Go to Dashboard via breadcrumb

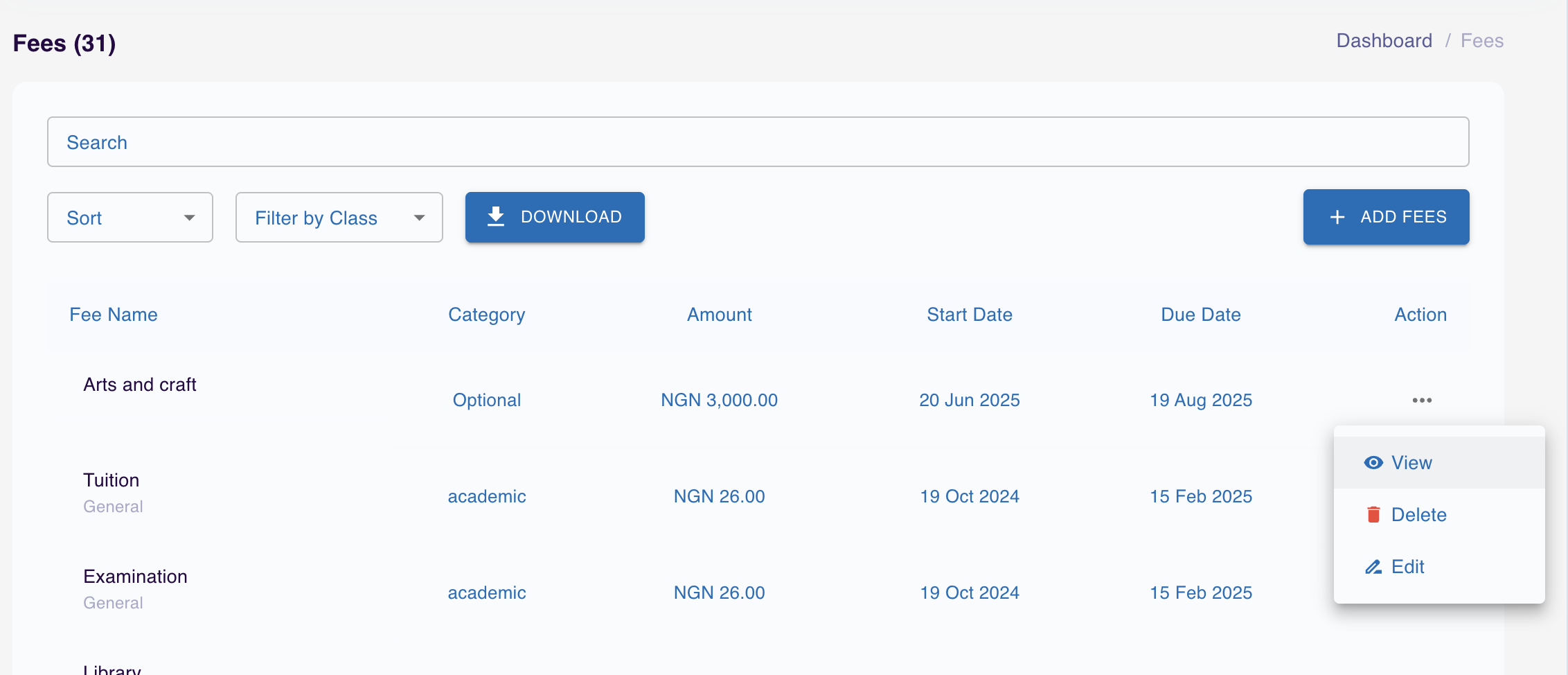point(1384,41)
